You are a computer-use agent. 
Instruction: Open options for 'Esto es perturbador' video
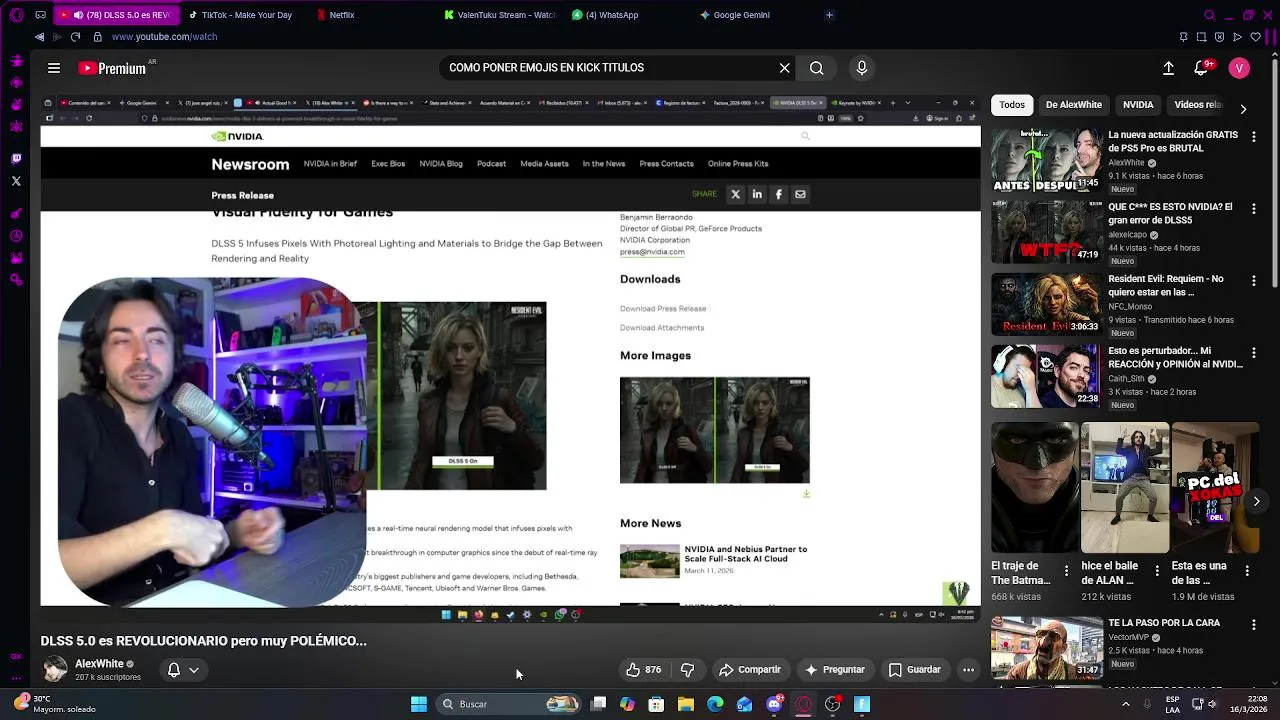1254,353
